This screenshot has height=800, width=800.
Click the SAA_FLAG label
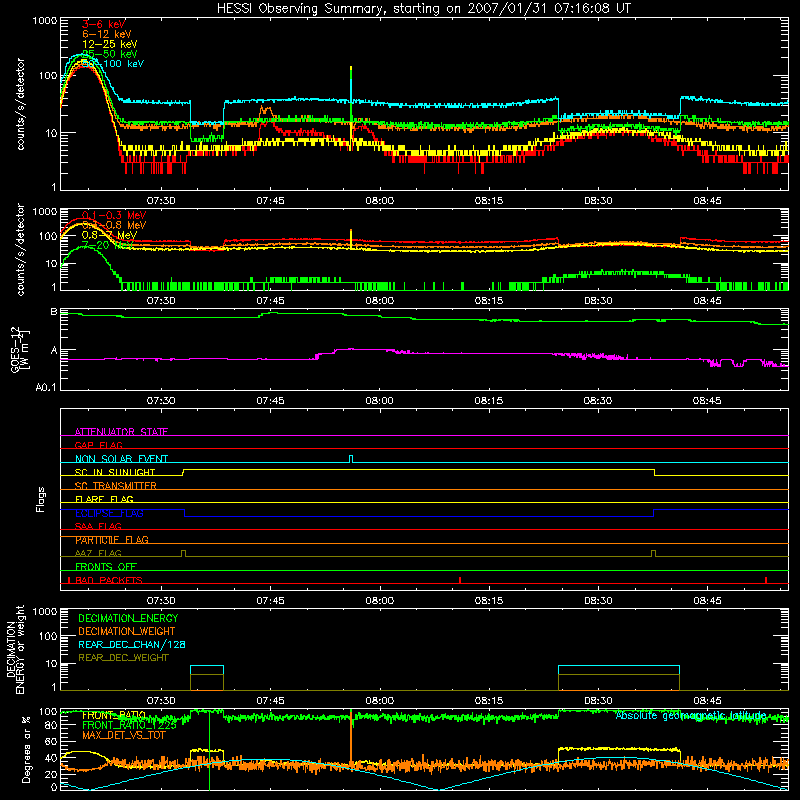98,526
